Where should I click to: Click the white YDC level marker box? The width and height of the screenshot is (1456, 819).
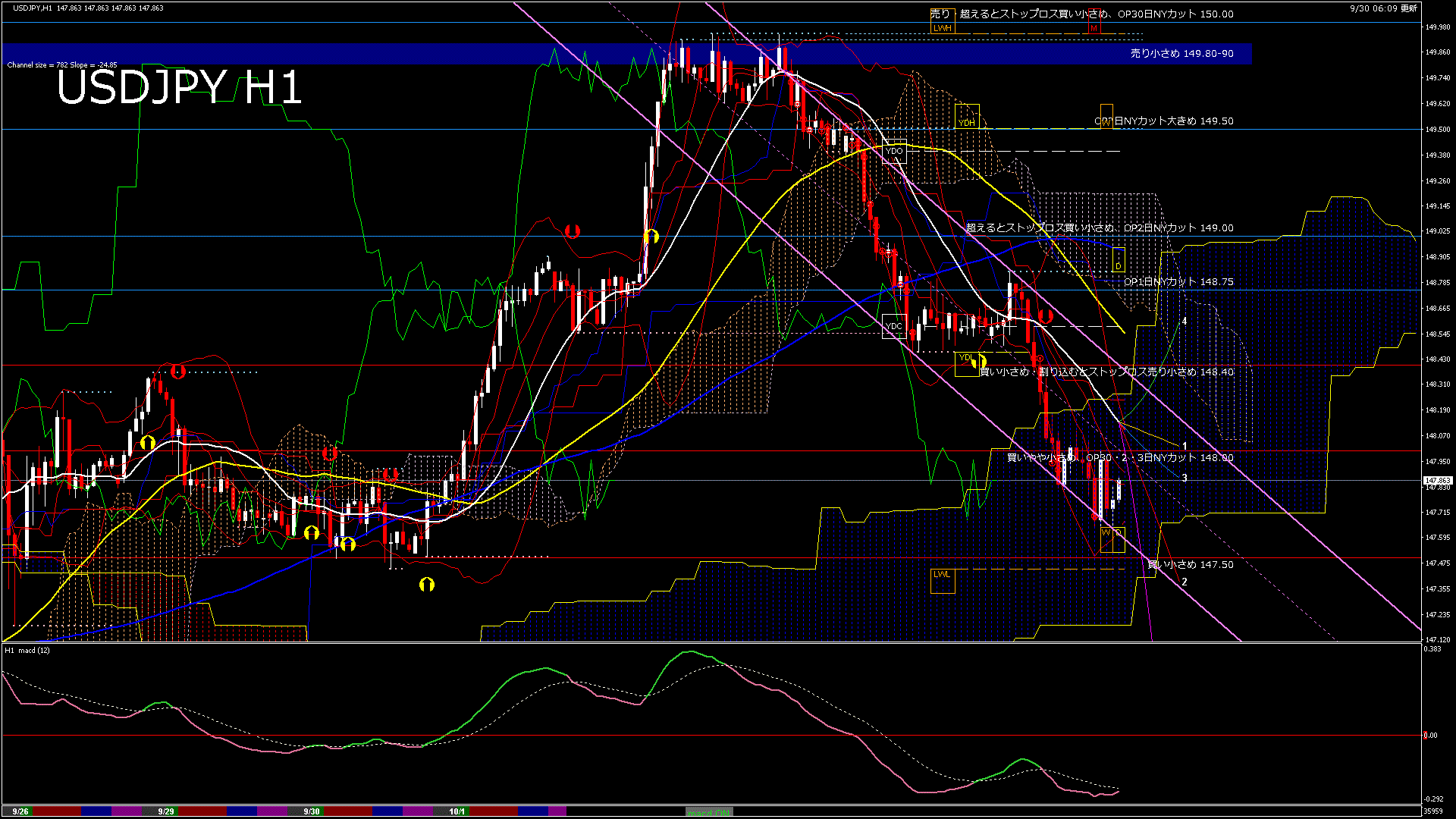894,326
